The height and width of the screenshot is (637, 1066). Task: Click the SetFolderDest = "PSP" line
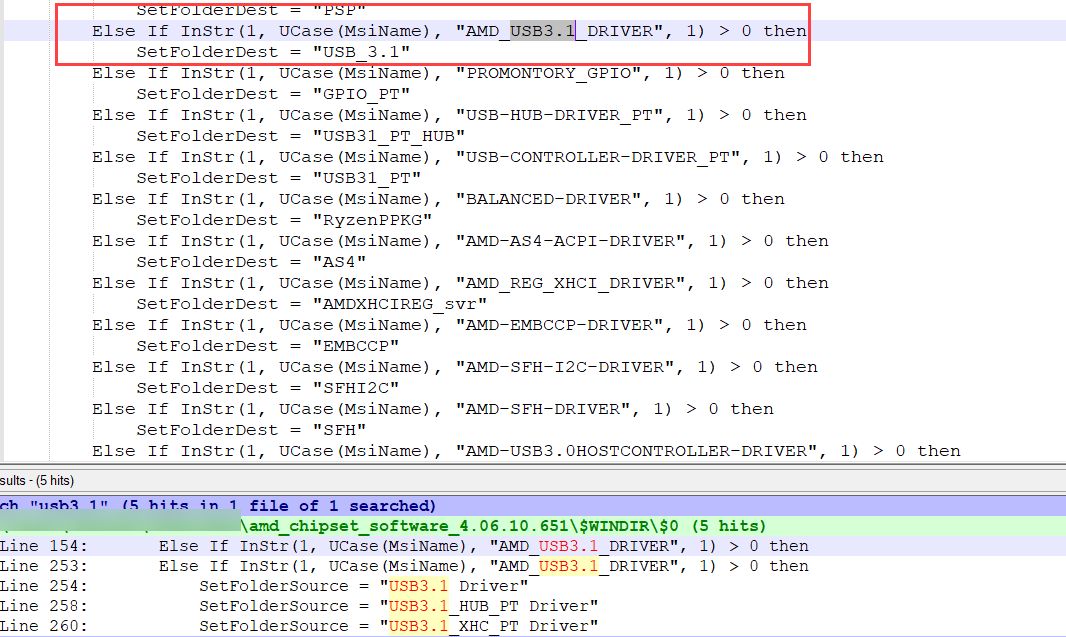click(x=251, y=10)
